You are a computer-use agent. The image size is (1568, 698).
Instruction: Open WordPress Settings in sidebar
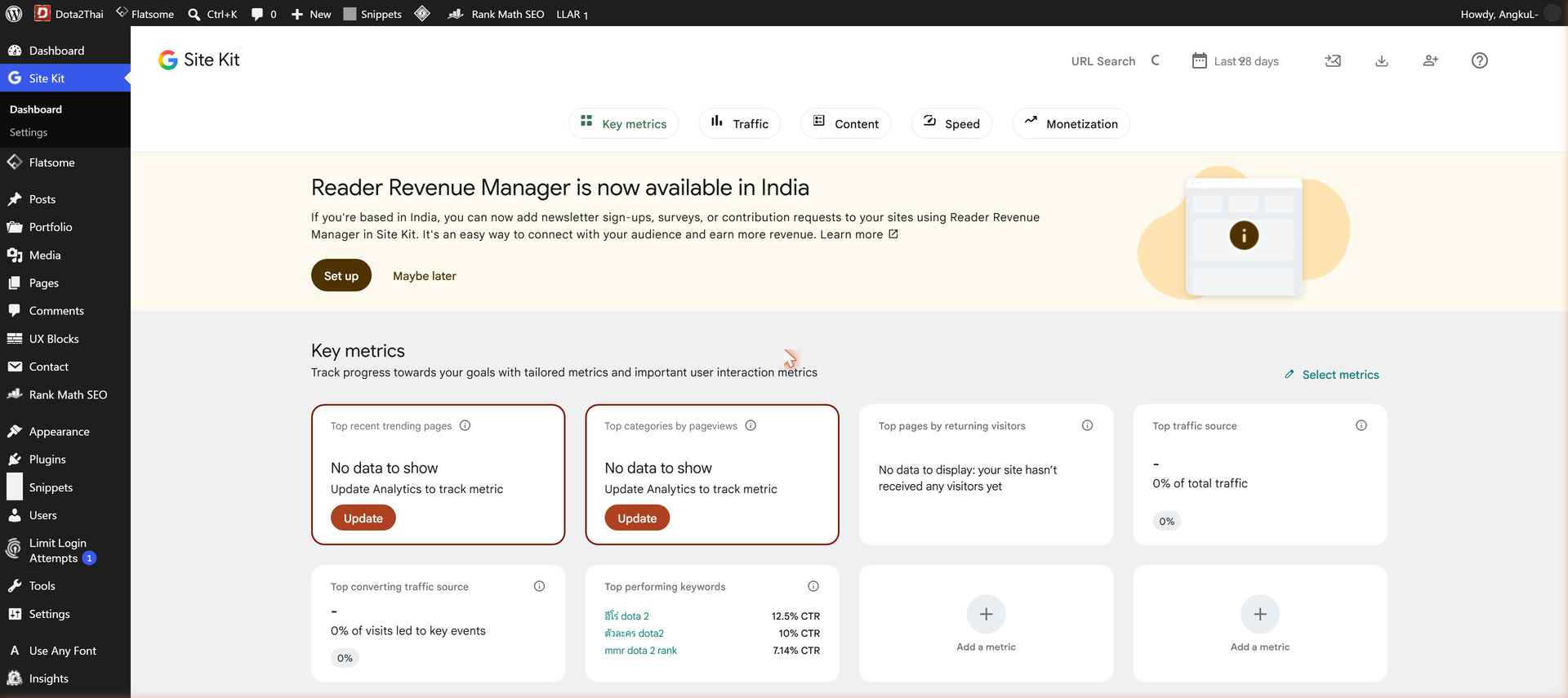65,614
